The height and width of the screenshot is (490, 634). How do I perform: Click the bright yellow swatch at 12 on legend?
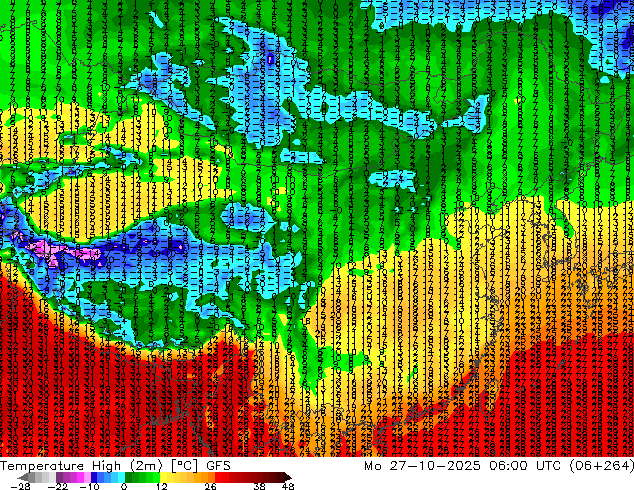click(x=163, y=477)
